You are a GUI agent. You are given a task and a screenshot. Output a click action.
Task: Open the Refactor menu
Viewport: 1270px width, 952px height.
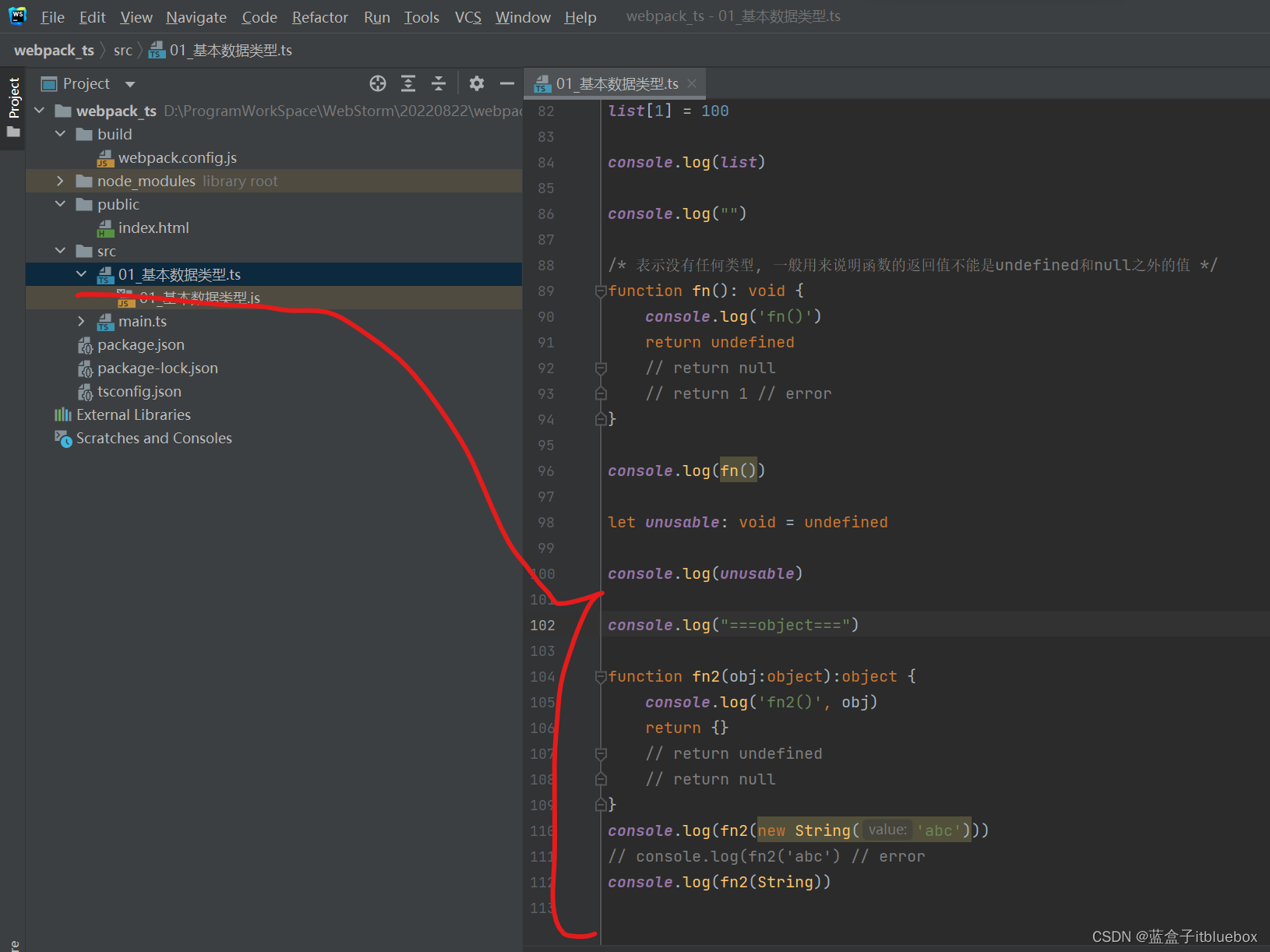[320, 17]
